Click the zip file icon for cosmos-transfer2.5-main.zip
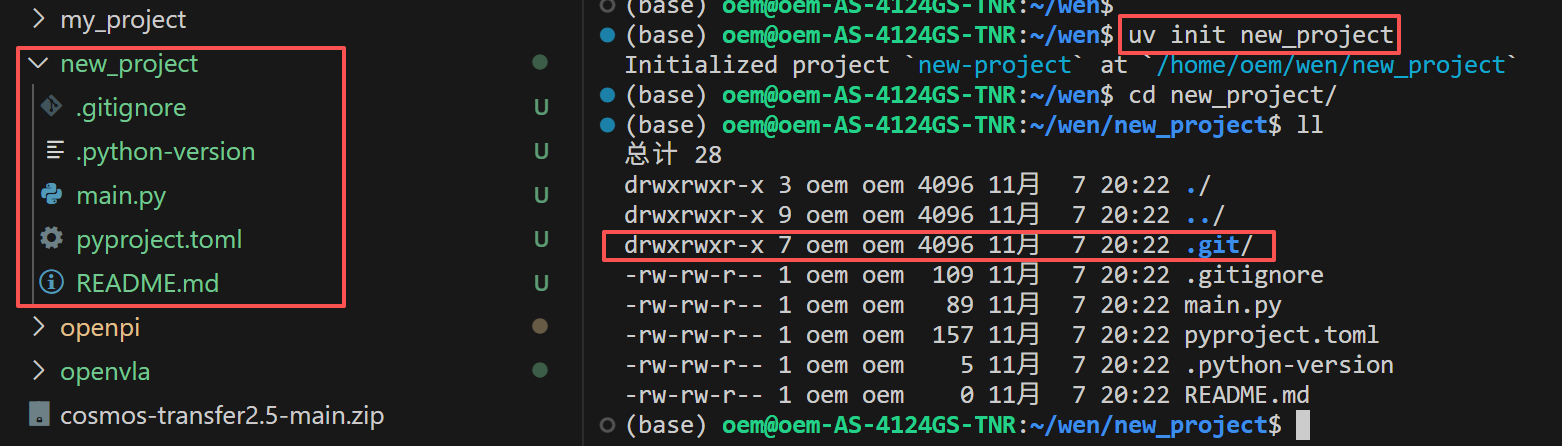This screenshot has width=1562, height=446. pyautogui.click(x=39, y=414)
